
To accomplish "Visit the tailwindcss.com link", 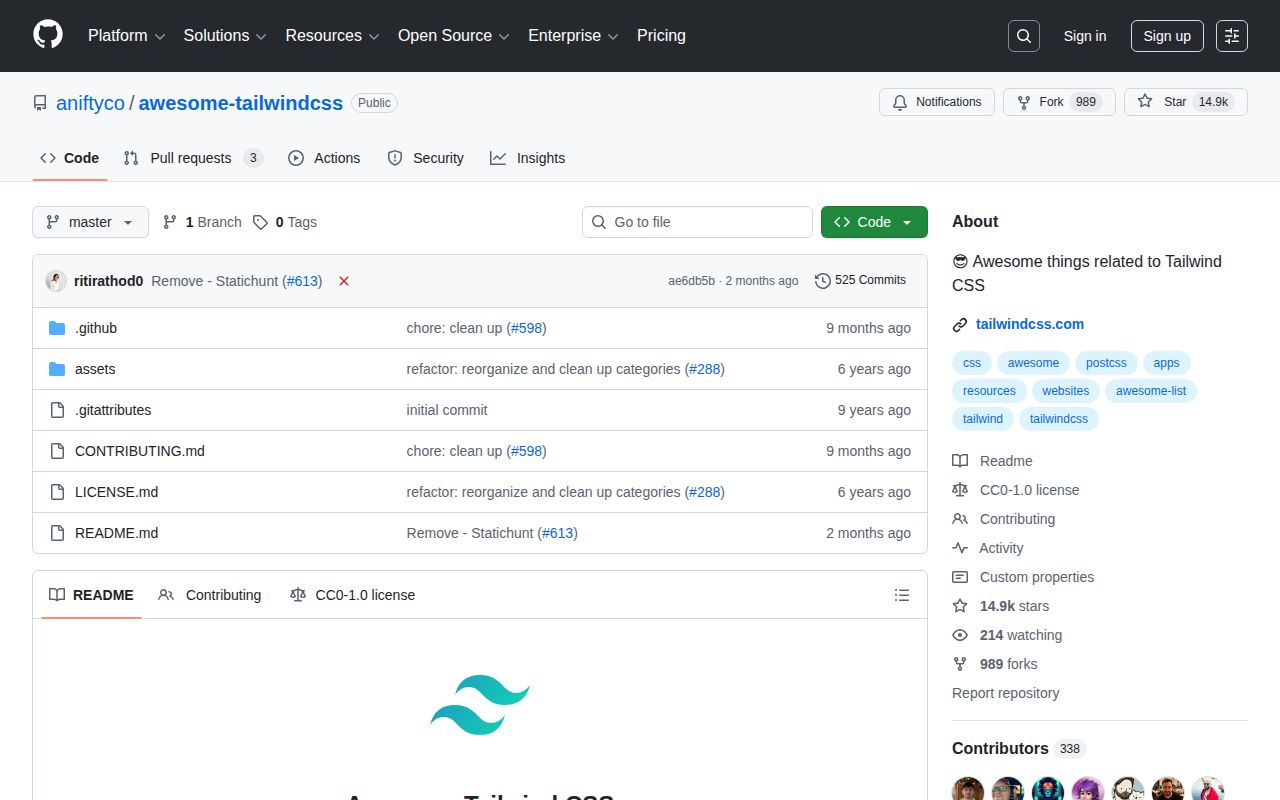I will 1030,323.
